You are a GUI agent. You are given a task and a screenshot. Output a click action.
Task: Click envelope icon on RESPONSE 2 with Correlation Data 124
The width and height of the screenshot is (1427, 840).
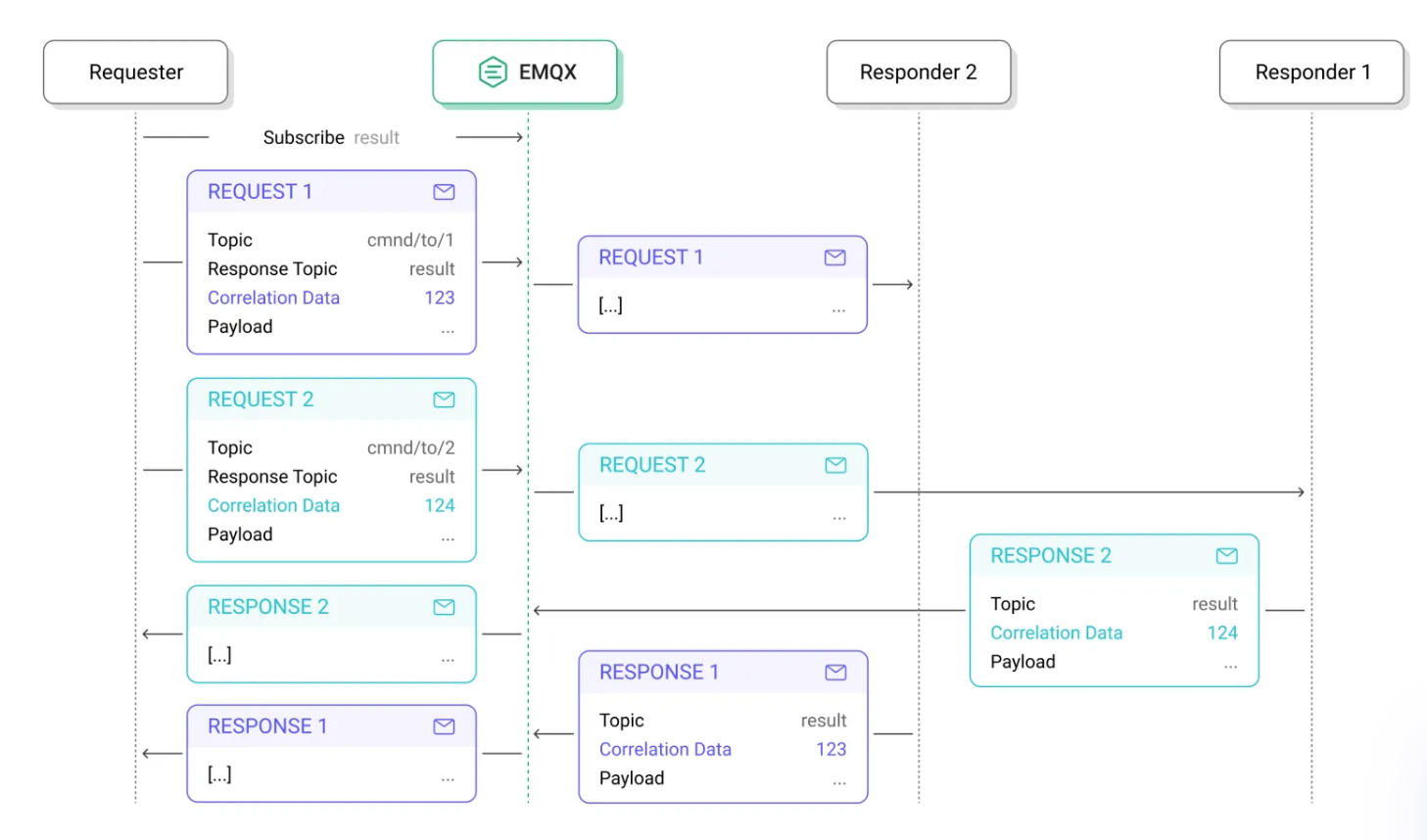[x=1226, y=556]
